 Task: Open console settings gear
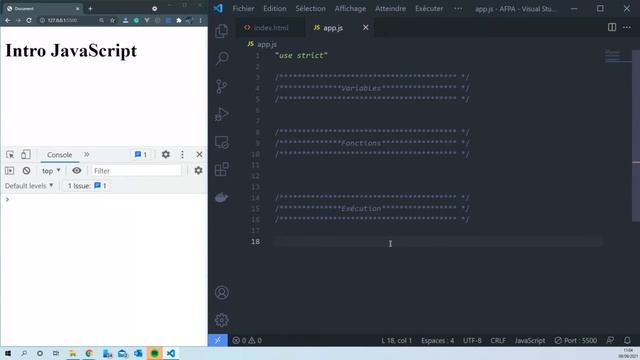click(198, 171)
